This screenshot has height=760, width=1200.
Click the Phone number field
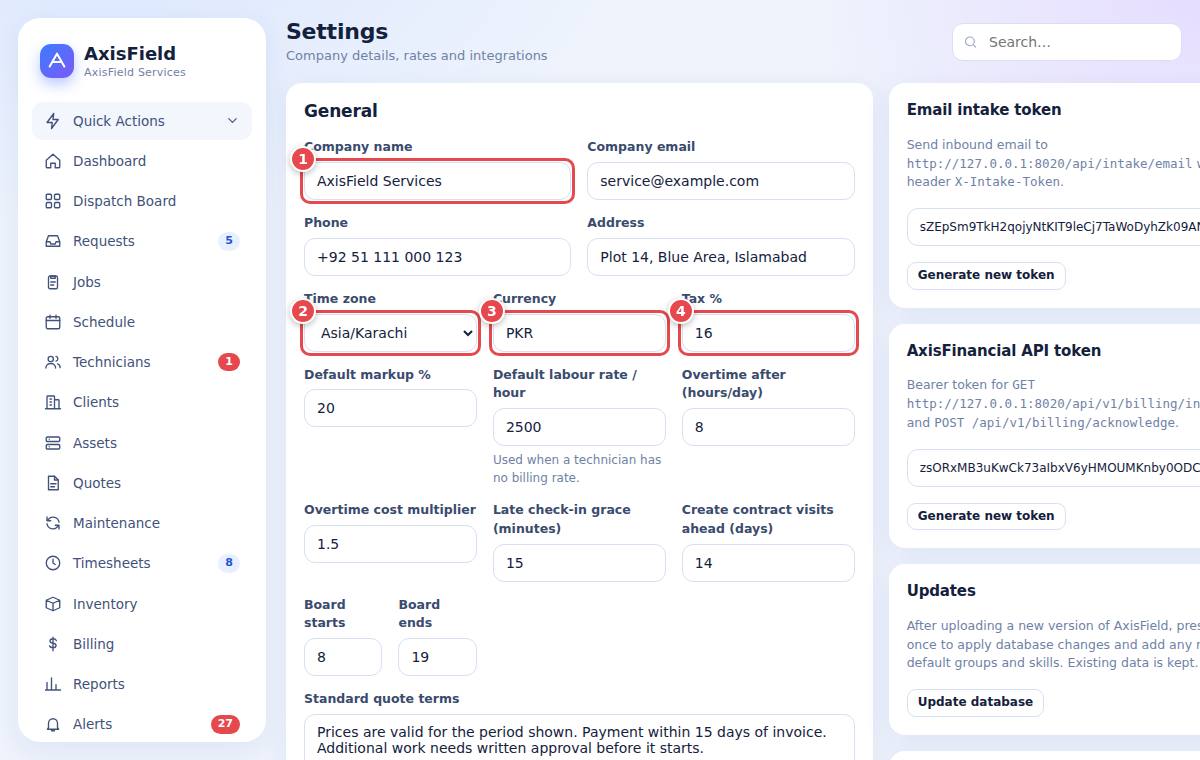point(437,257)
